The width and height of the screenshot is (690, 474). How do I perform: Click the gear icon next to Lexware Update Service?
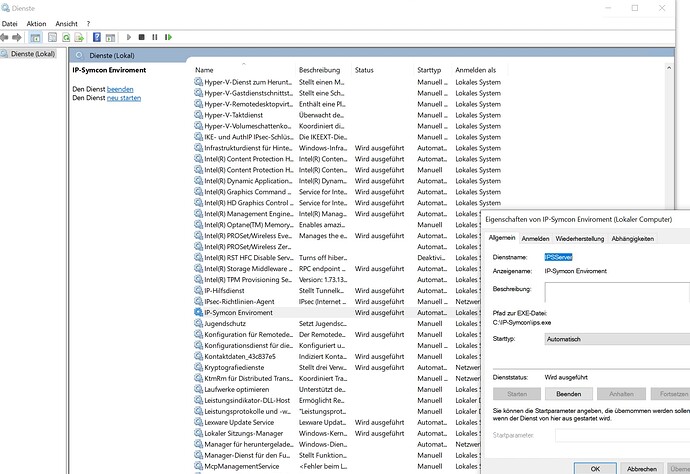tap(198, 423)
